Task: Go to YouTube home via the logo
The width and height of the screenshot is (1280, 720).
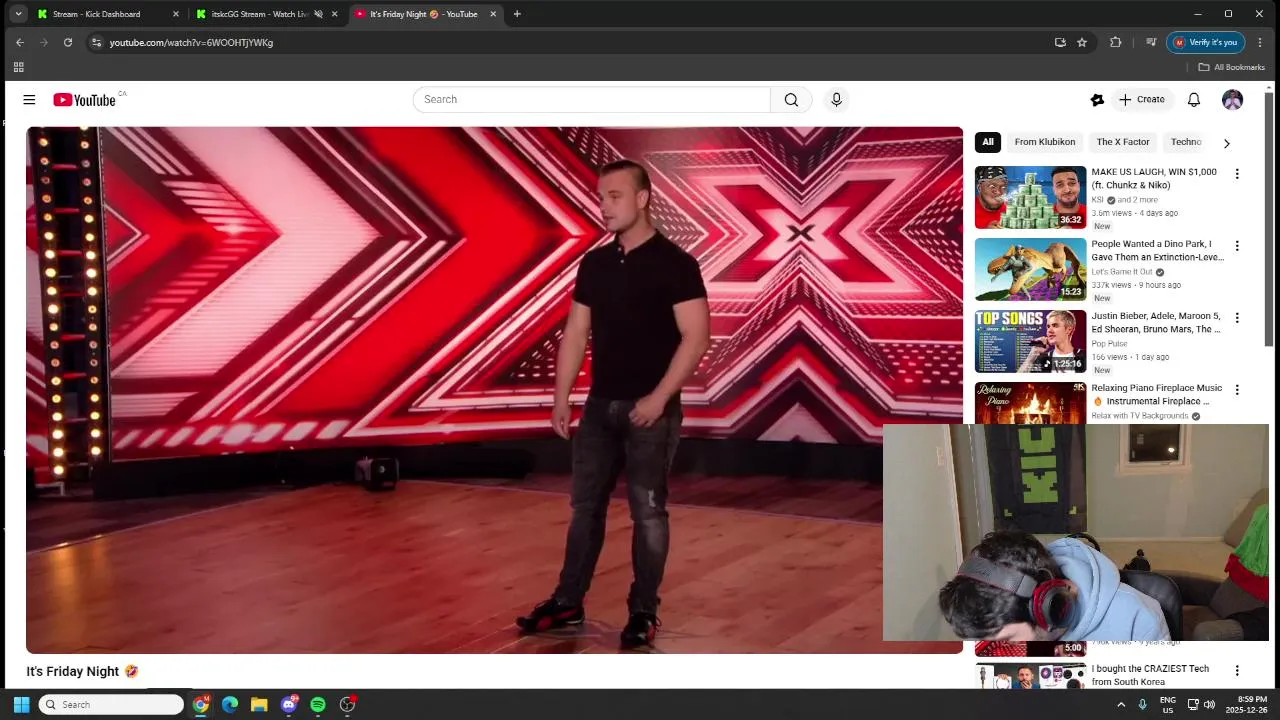Action: (85, 100)
